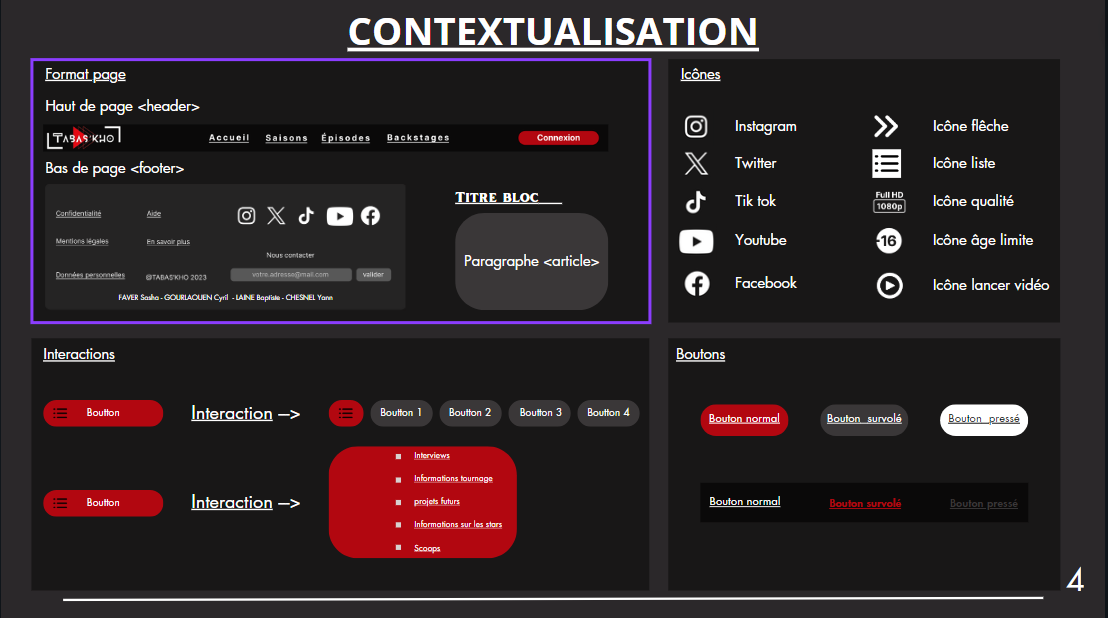Click the Instagram icon in the Icônes panel
Image resolution: width=1108 pixels, height=618 pixels.
696,126
